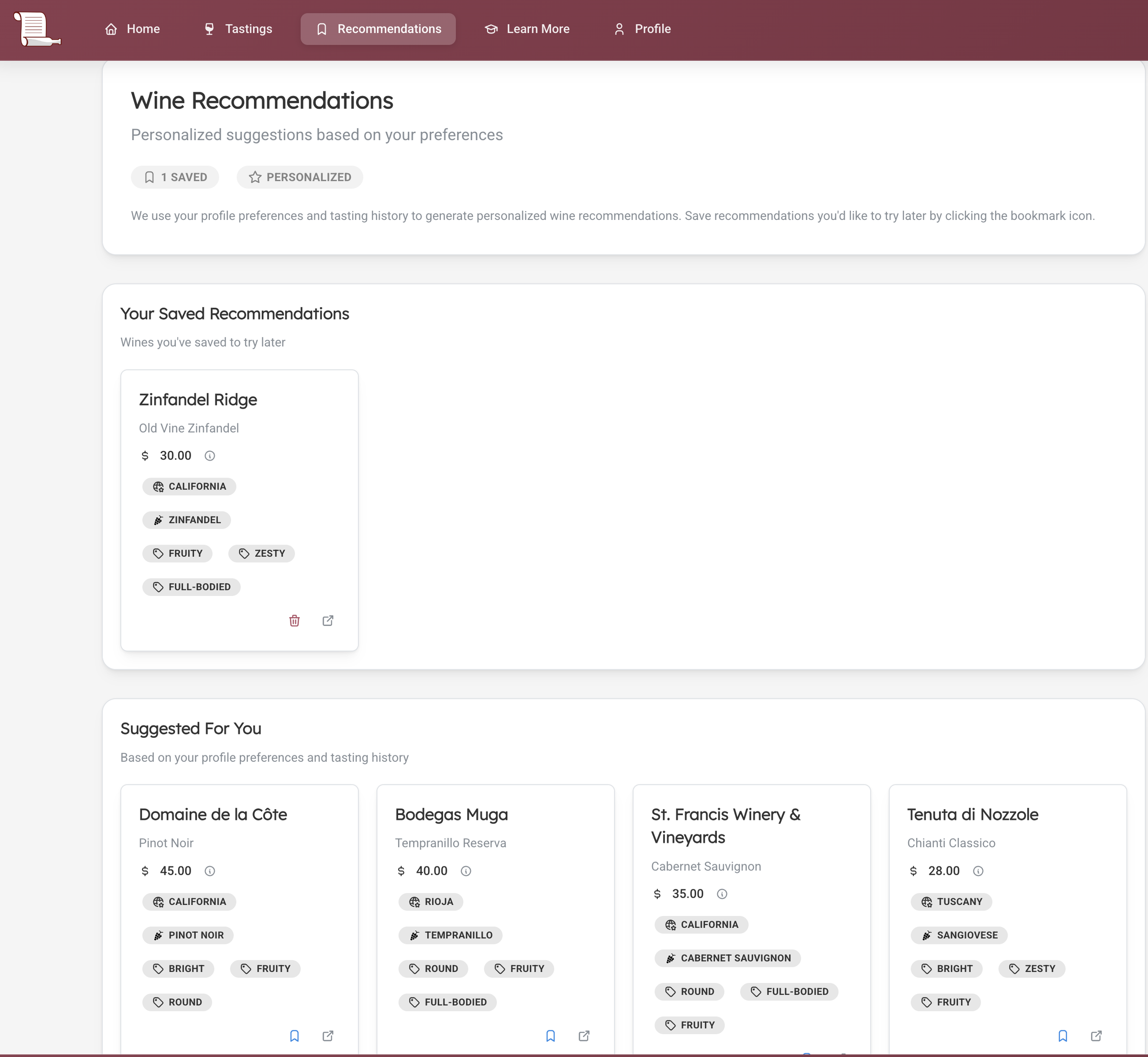Screen dimensions: 1148x1057
Task: Open the Learn More section
Action: click(527, 29)
